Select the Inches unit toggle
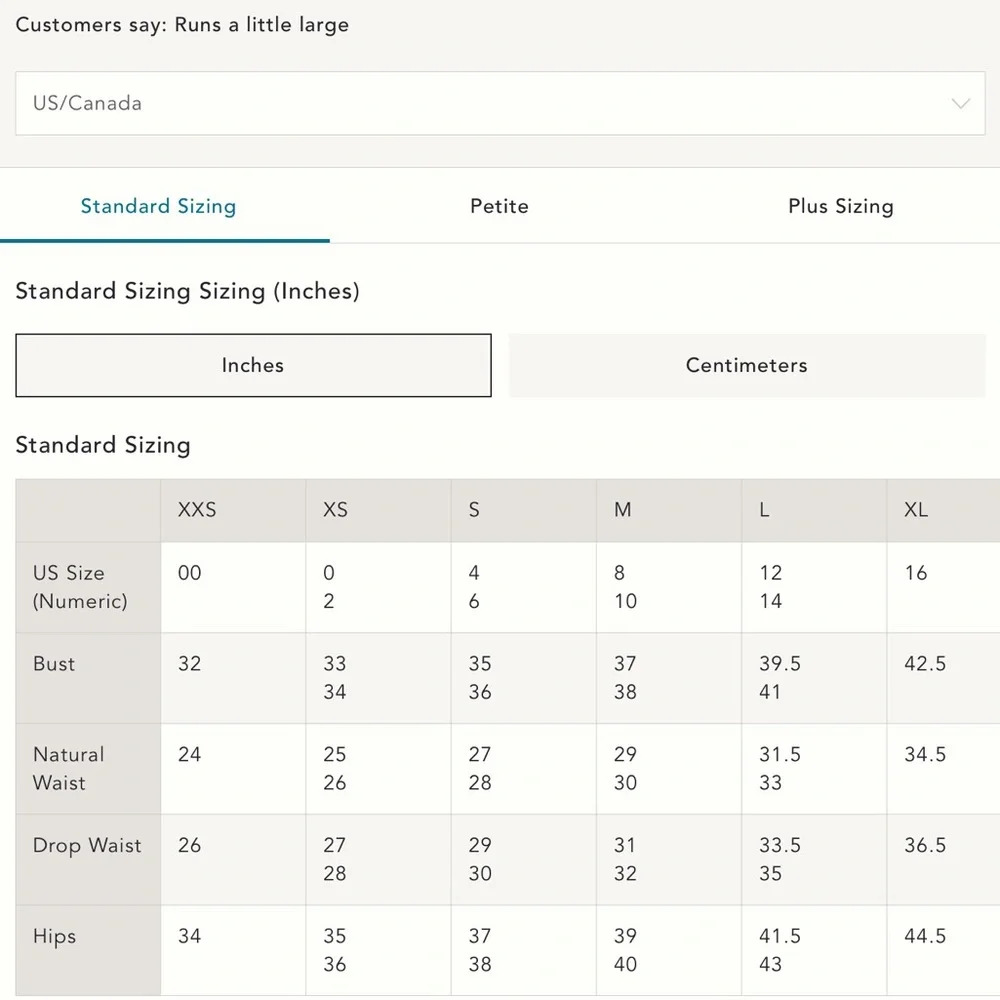 (x=253, y=366)
